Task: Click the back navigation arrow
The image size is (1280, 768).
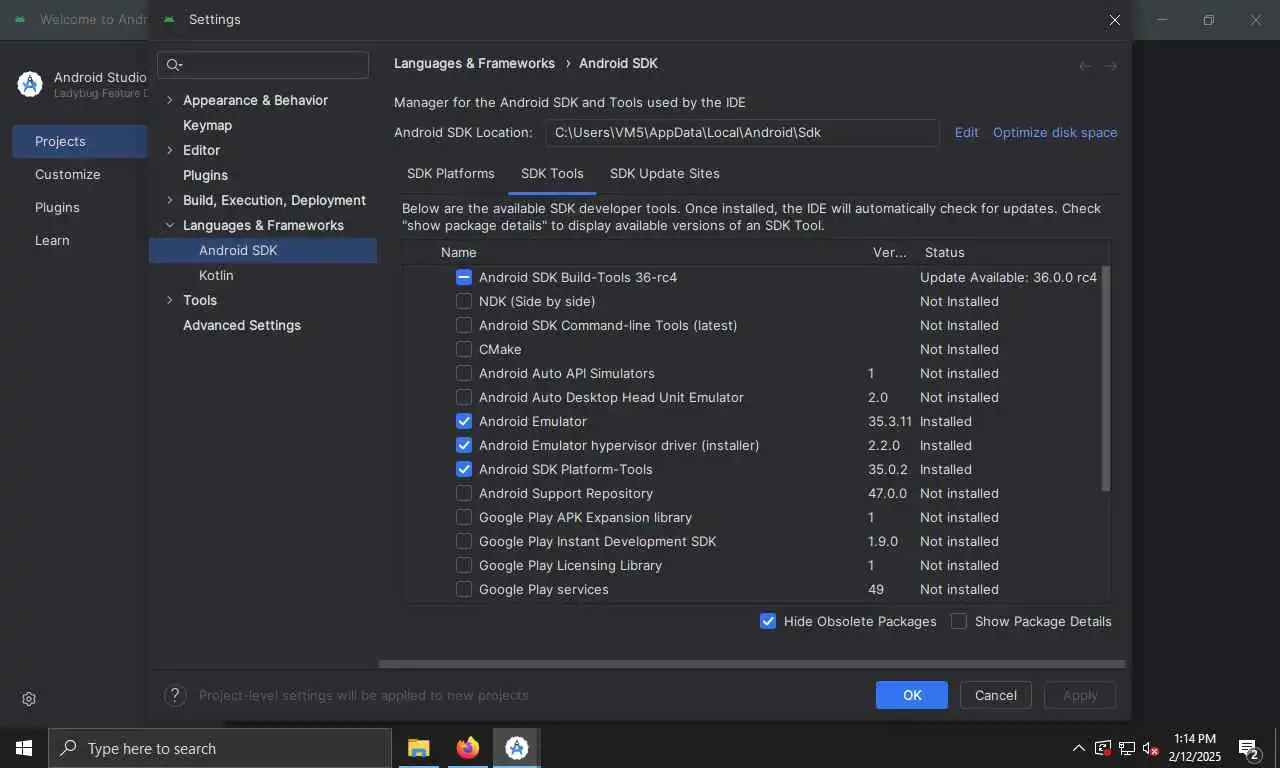Action: point(1085,65)
